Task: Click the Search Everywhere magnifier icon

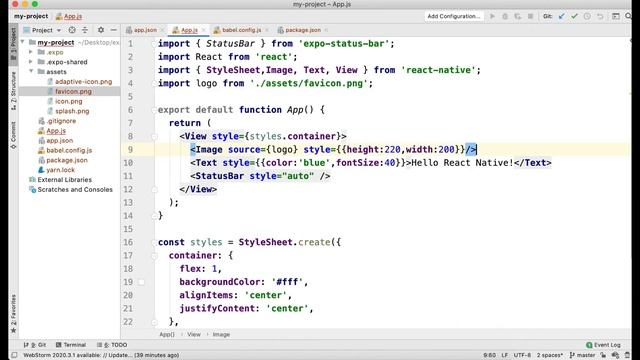Action: [628, 16]
